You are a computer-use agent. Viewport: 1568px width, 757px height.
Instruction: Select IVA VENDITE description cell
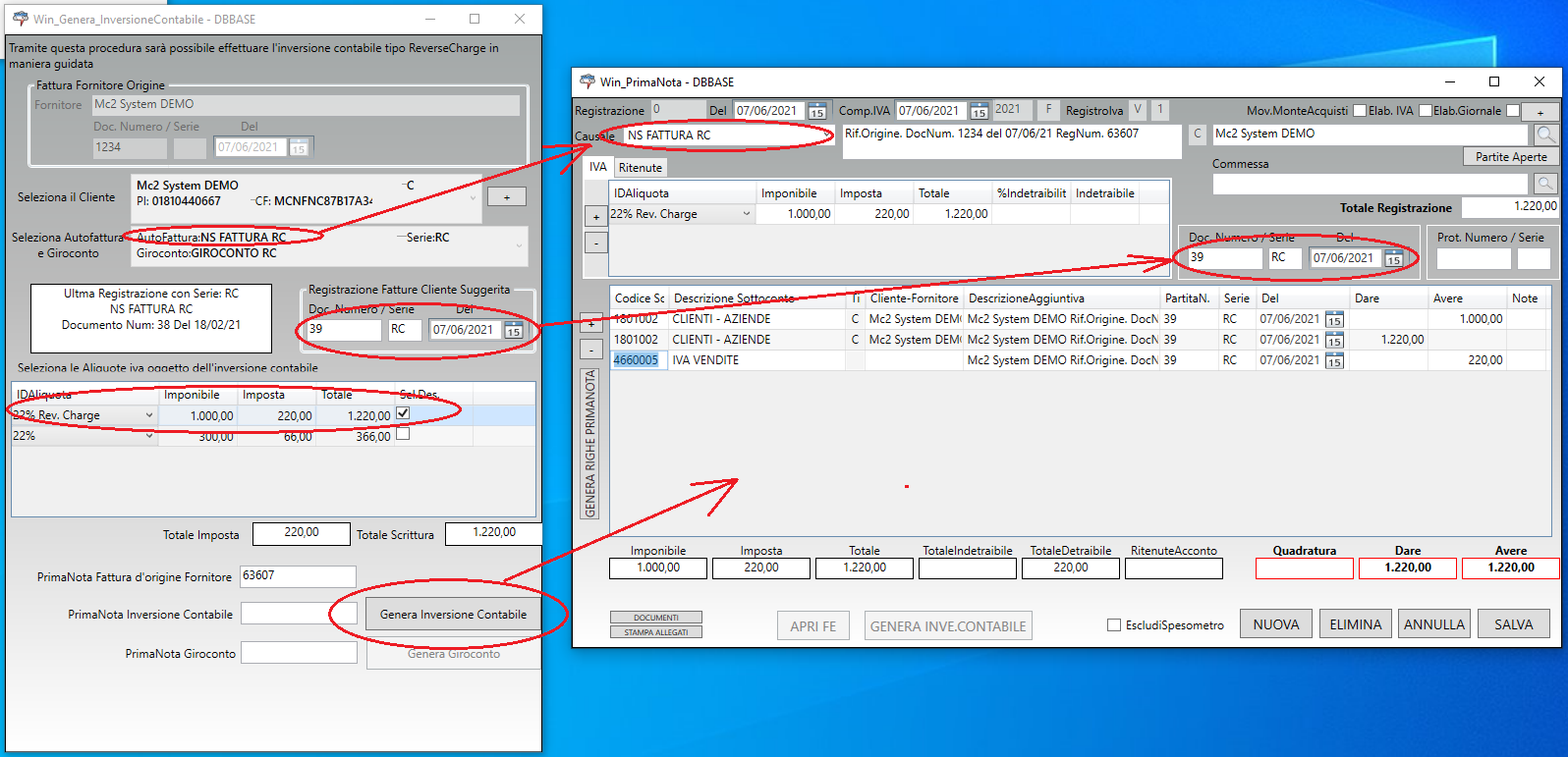tap(756, 360)
